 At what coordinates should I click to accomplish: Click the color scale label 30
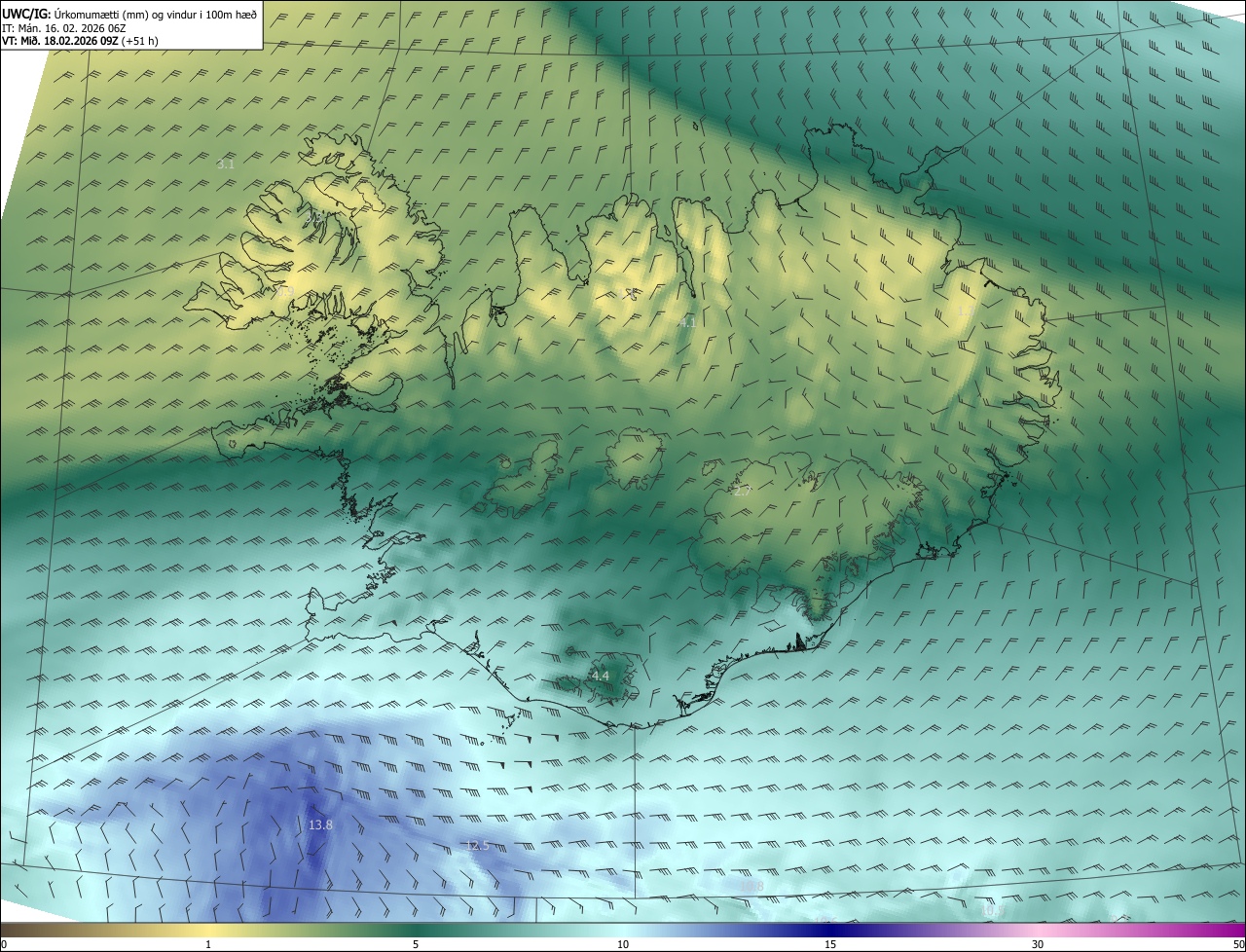(x=1038, y=944)
